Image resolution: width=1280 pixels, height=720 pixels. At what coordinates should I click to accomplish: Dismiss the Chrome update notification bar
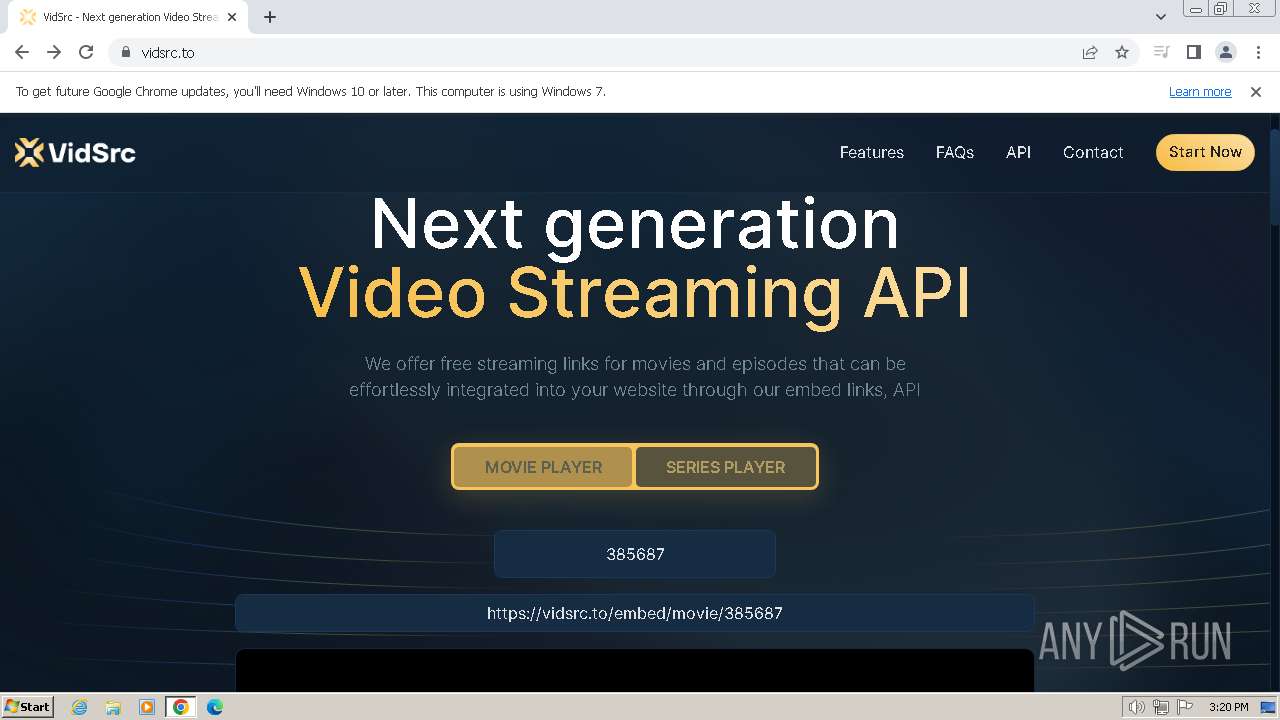[1256, 91]
